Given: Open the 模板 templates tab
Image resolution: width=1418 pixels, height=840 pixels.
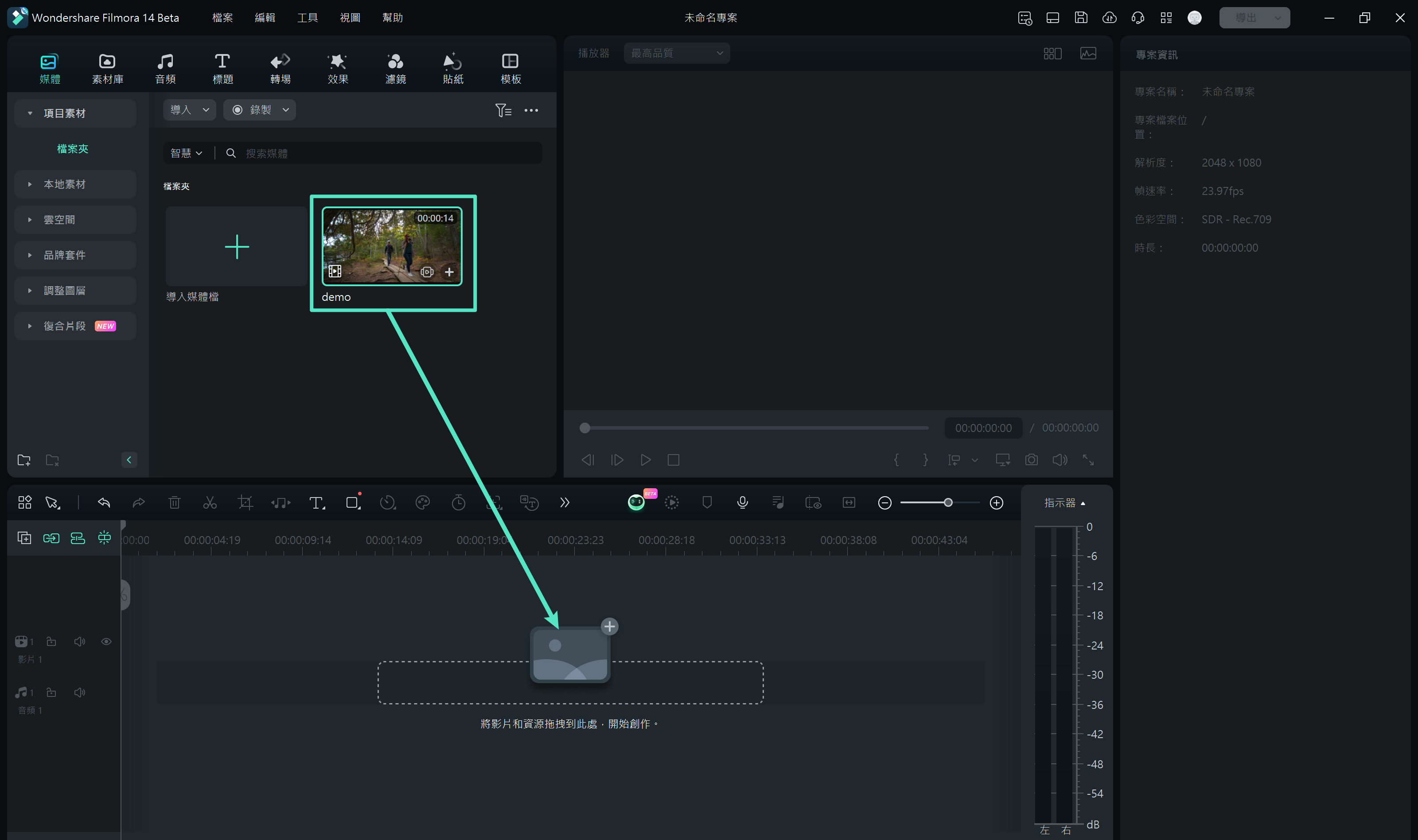Looking at the screenshot, I should coord(510,69).
